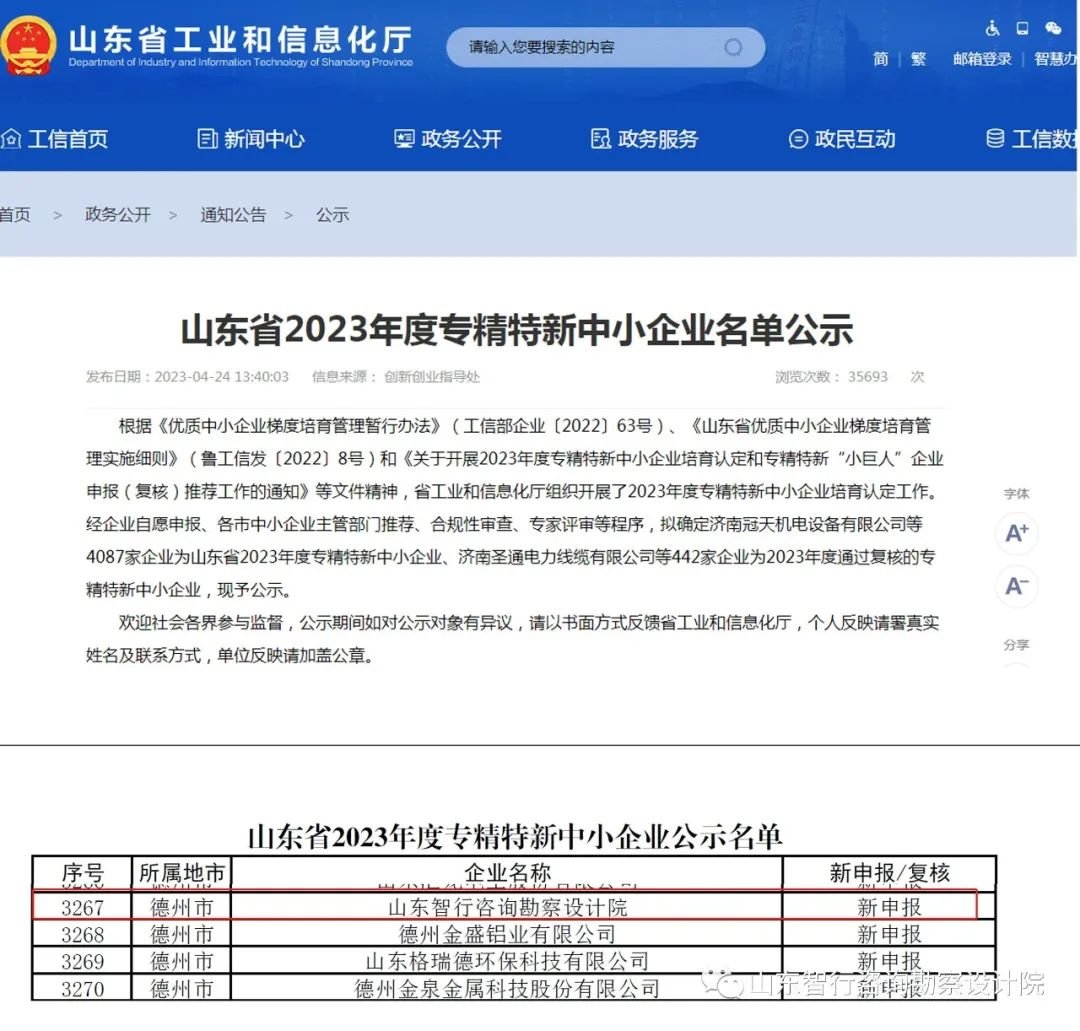
Task: Click serial number 3269 cell
Action: click(x=82, y=961)
